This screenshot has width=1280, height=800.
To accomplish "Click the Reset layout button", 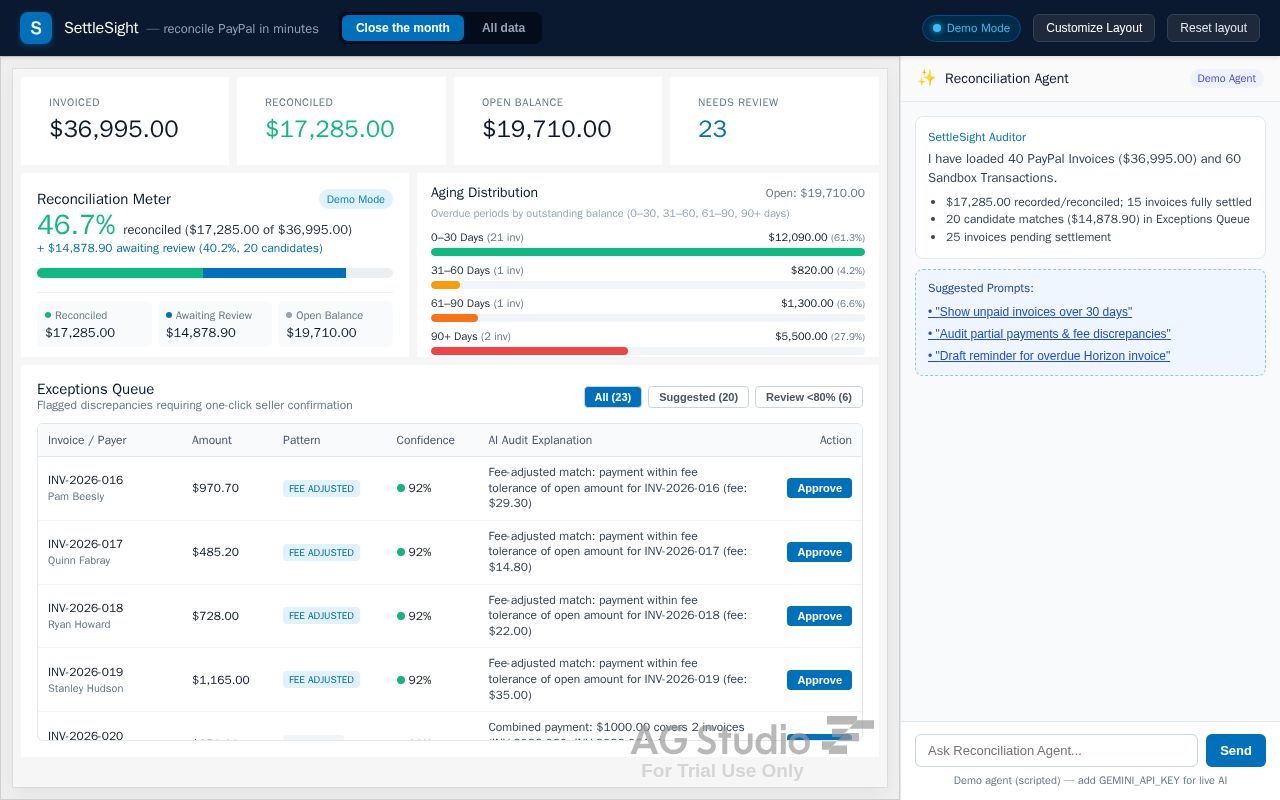I will (x=1213, y=28).
